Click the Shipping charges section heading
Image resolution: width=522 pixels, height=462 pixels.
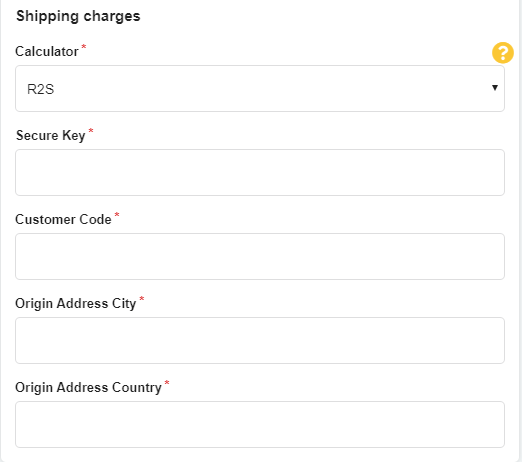tap(78, 16)
